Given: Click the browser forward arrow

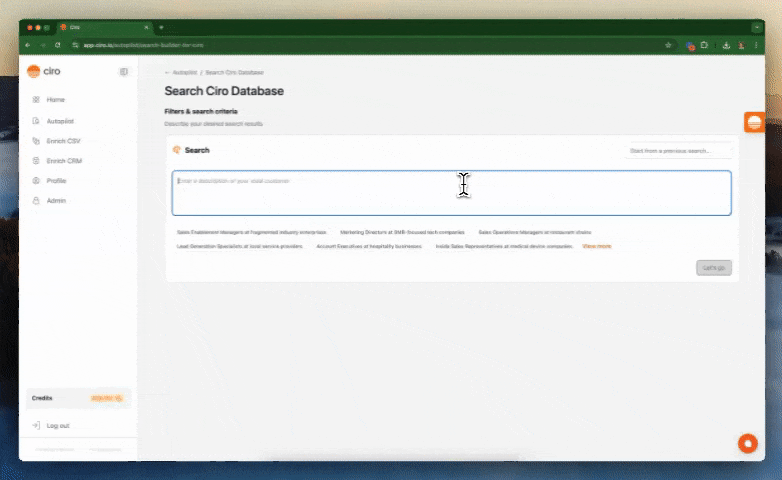Looking at the screenshot, I should 43,45.
